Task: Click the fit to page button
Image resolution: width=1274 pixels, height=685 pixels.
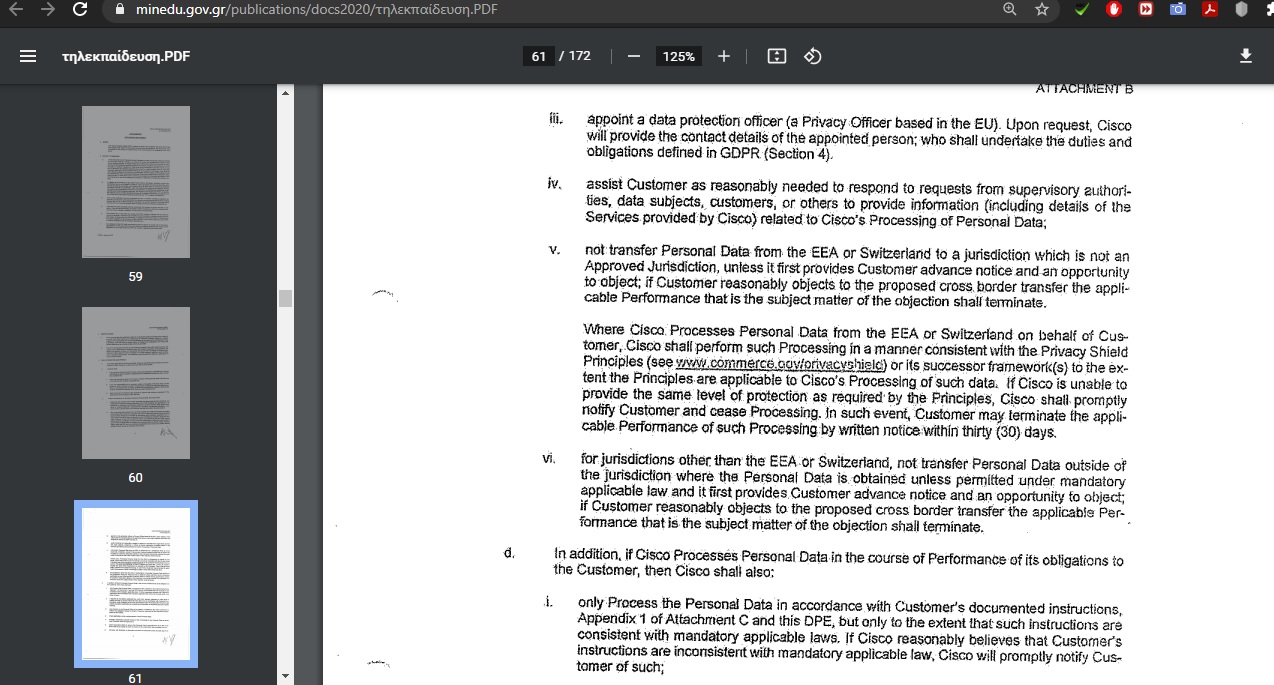Action: point(776,56)
